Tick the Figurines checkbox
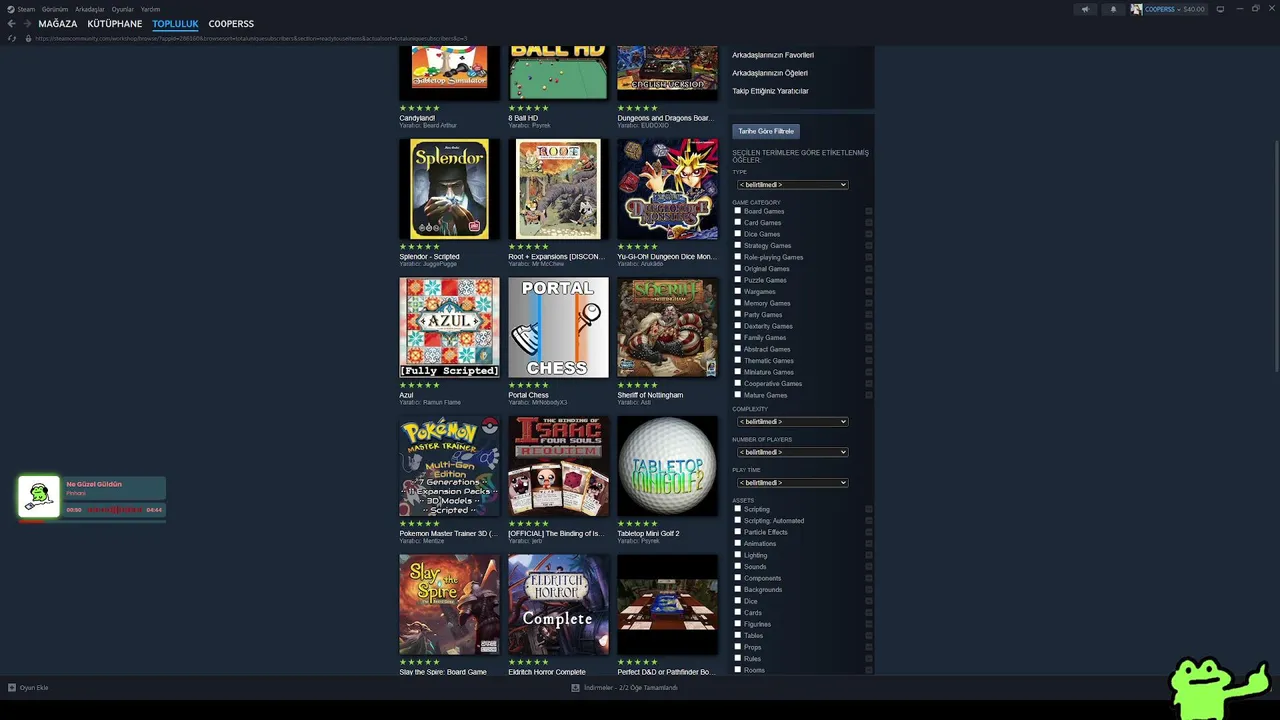1280x720 pixels. (738, 624)
